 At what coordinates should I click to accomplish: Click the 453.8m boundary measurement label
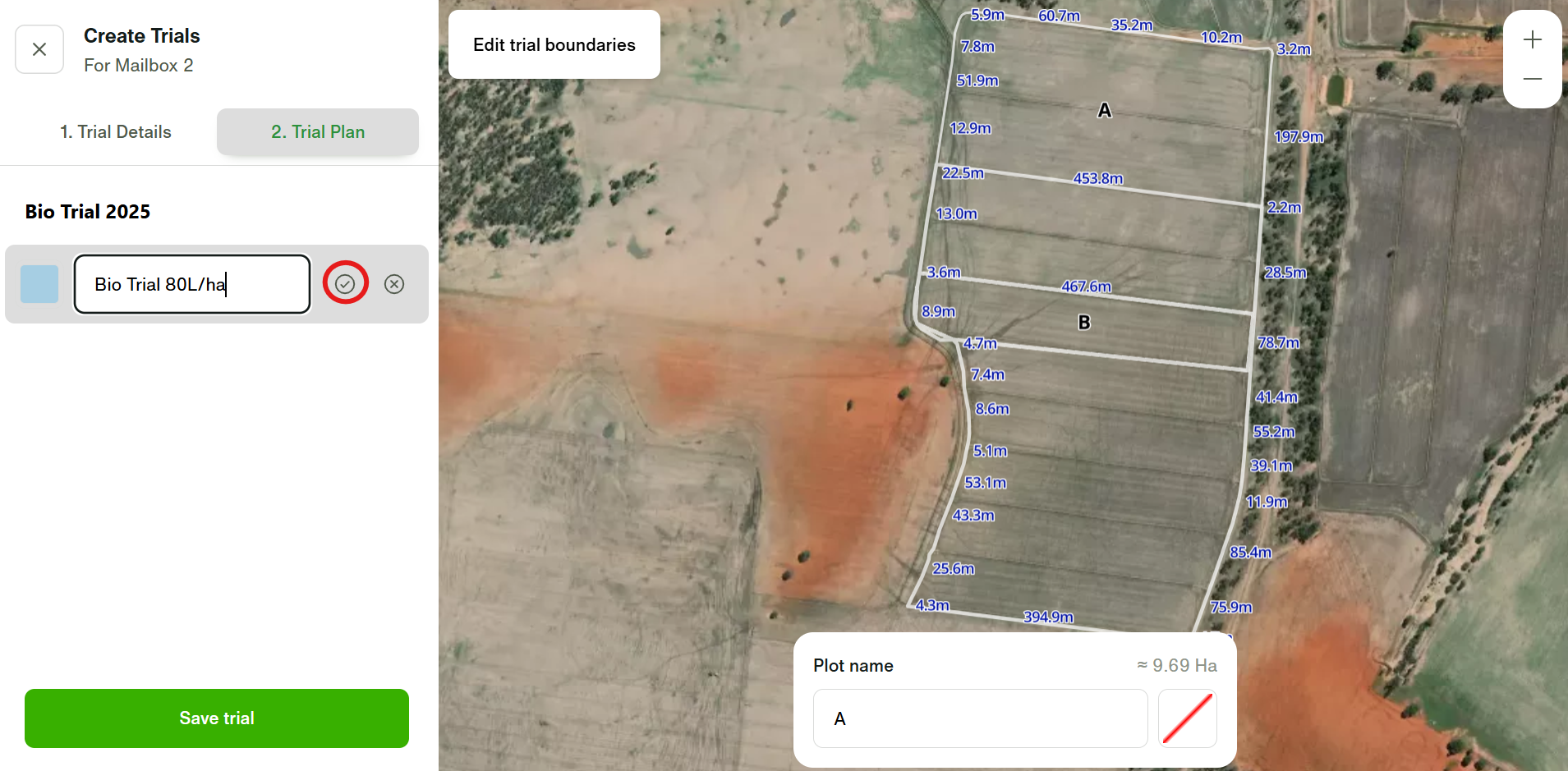click(1098, 178)
